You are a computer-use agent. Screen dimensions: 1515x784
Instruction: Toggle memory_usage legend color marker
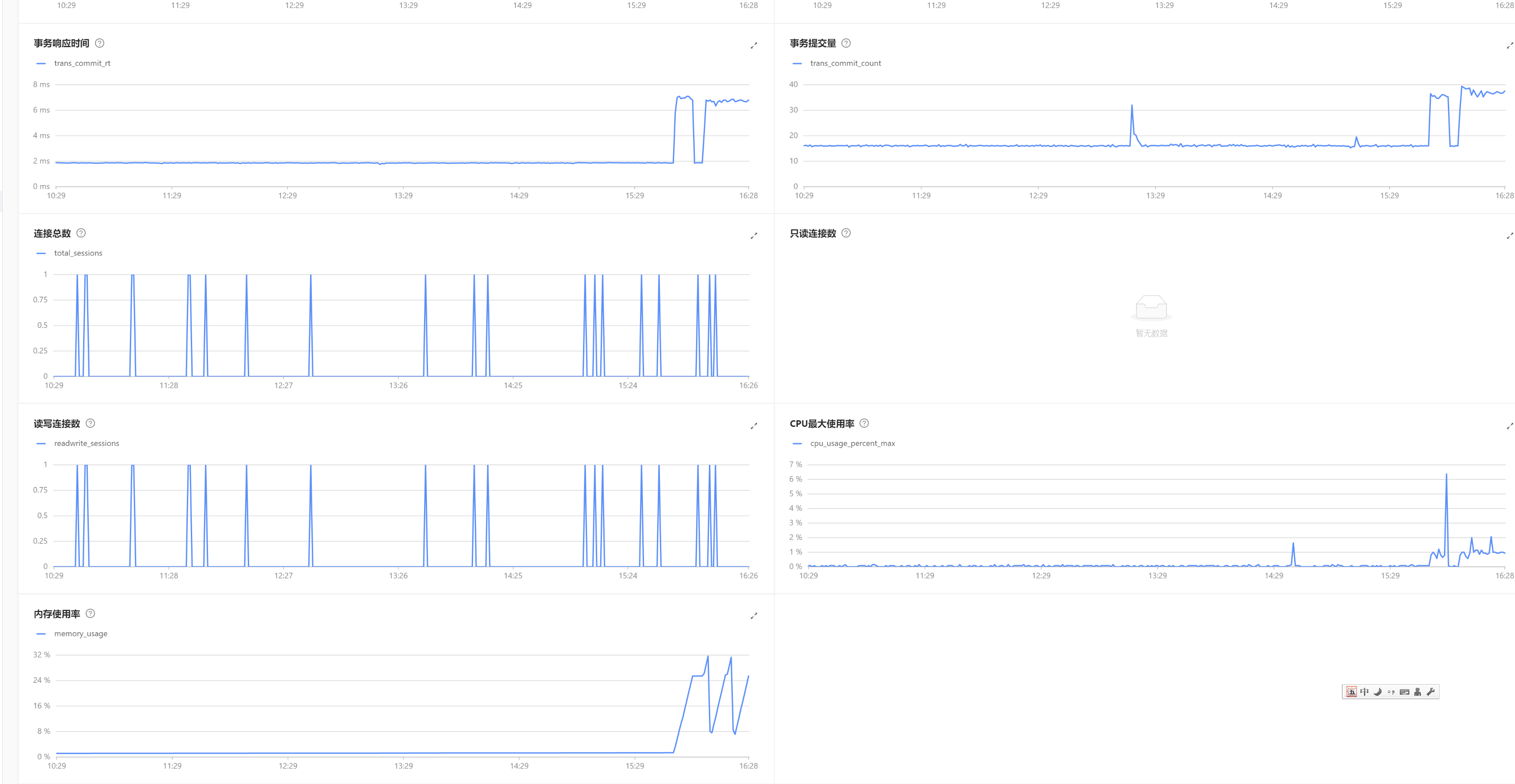click(x=41, y=633)
